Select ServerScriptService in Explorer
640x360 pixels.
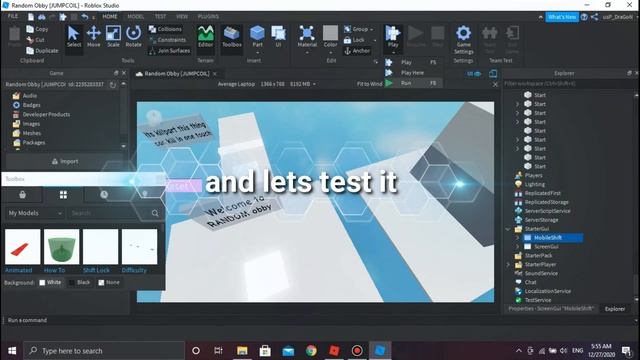click(547, 211)
